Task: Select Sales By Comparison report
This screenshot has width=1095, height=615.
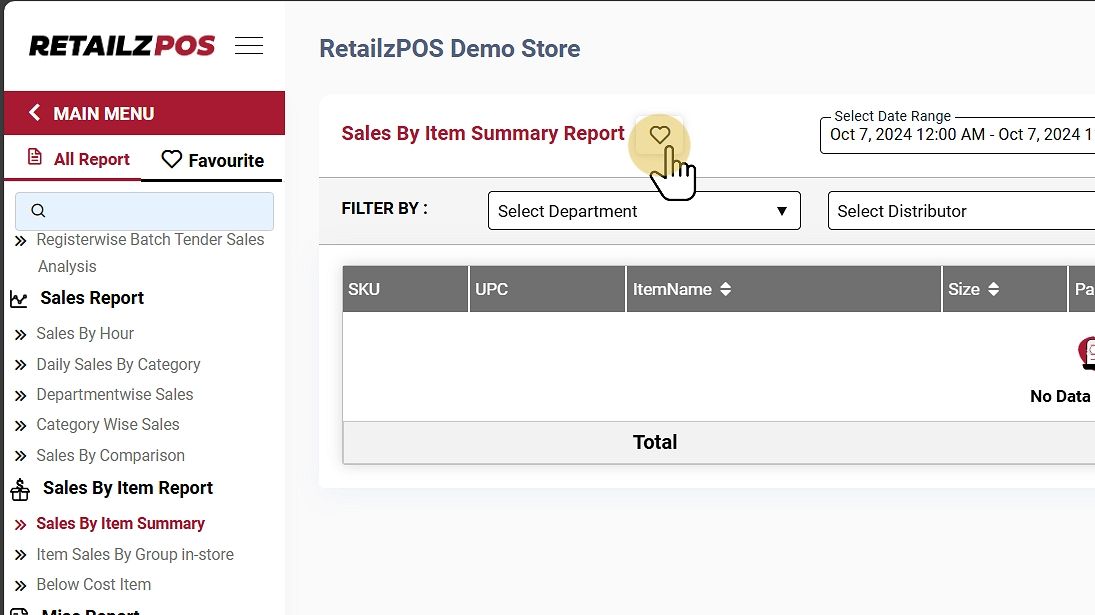Action: [x=110, y=455]
